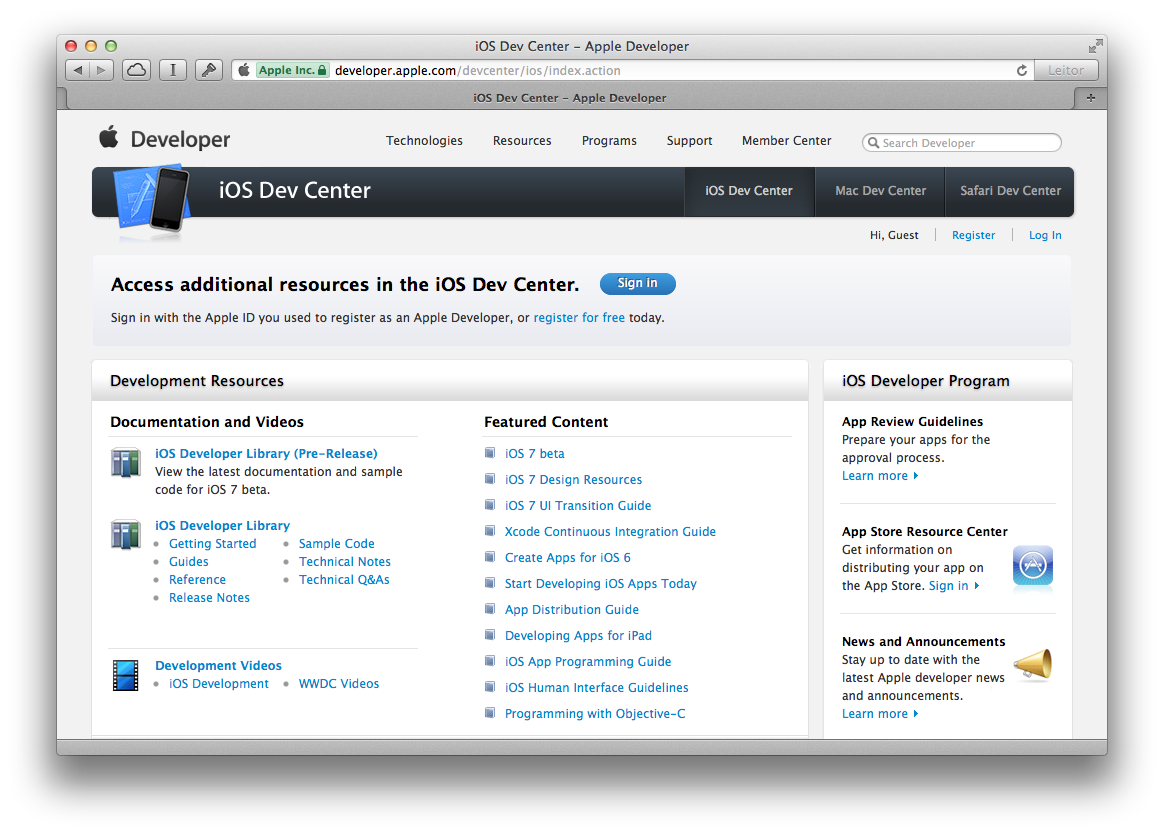Focus the Search Developer field
The width and height of the screenshot is (1164, 834).
pyautogui.click(x=961, y=143)
